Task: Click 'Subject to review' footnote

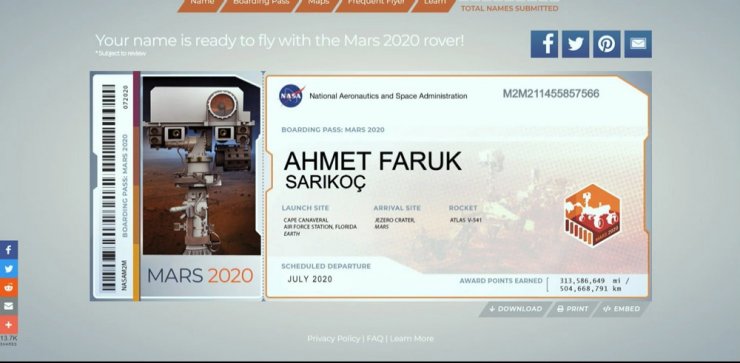Action: pyautogui.click(x=121, y=53)
